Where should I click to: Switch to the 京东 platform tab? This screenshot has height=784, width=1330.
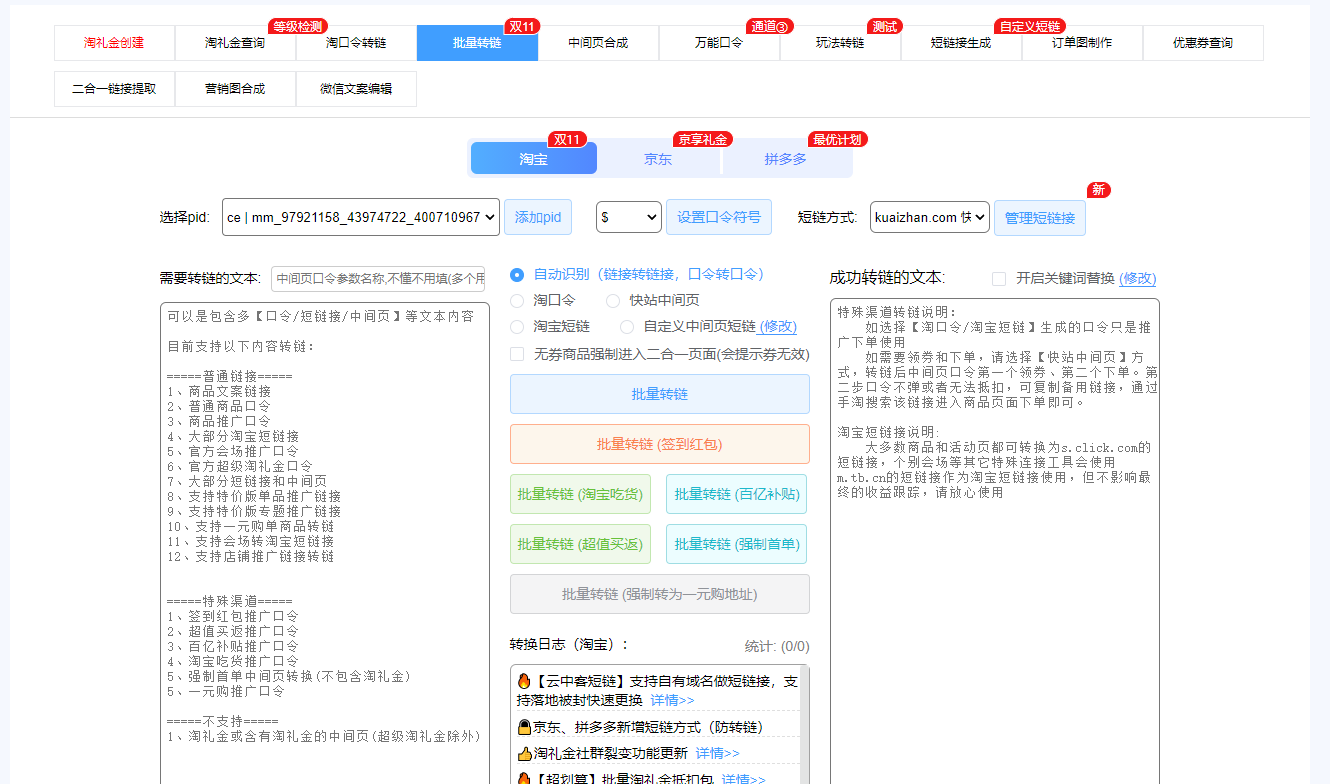coord(658,159)
